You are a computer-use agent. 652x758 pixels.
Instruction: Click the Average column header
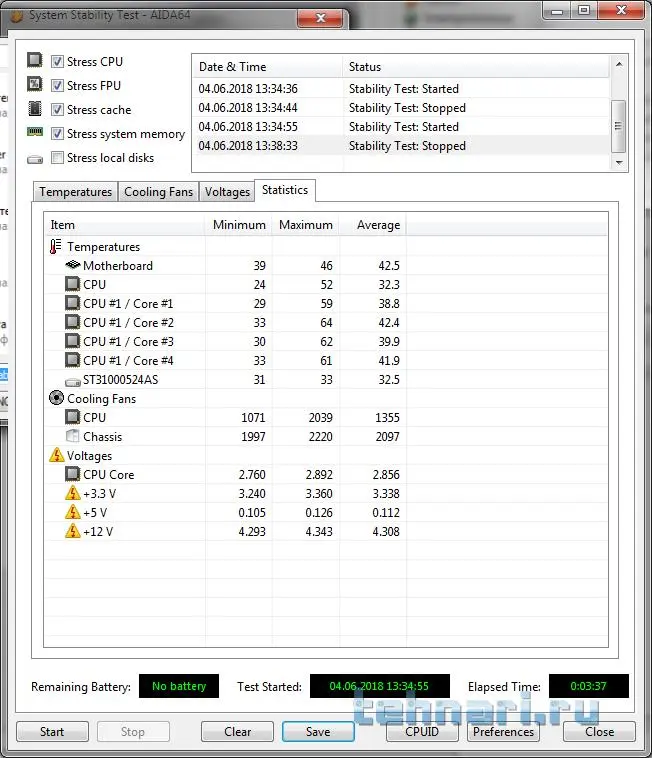pyautogui.click(x=373, y=225)
